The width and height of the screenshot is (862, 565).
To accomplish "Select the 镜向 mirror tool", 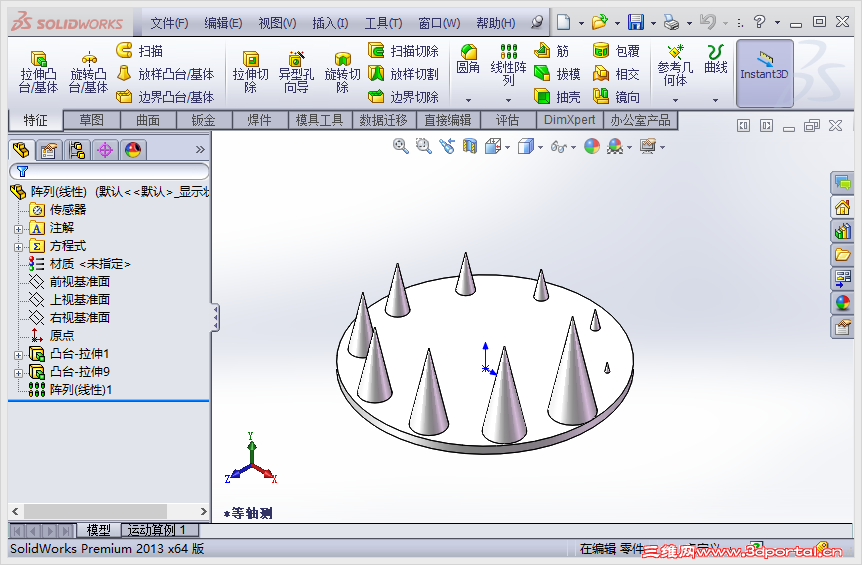I will tap(616, 97).
